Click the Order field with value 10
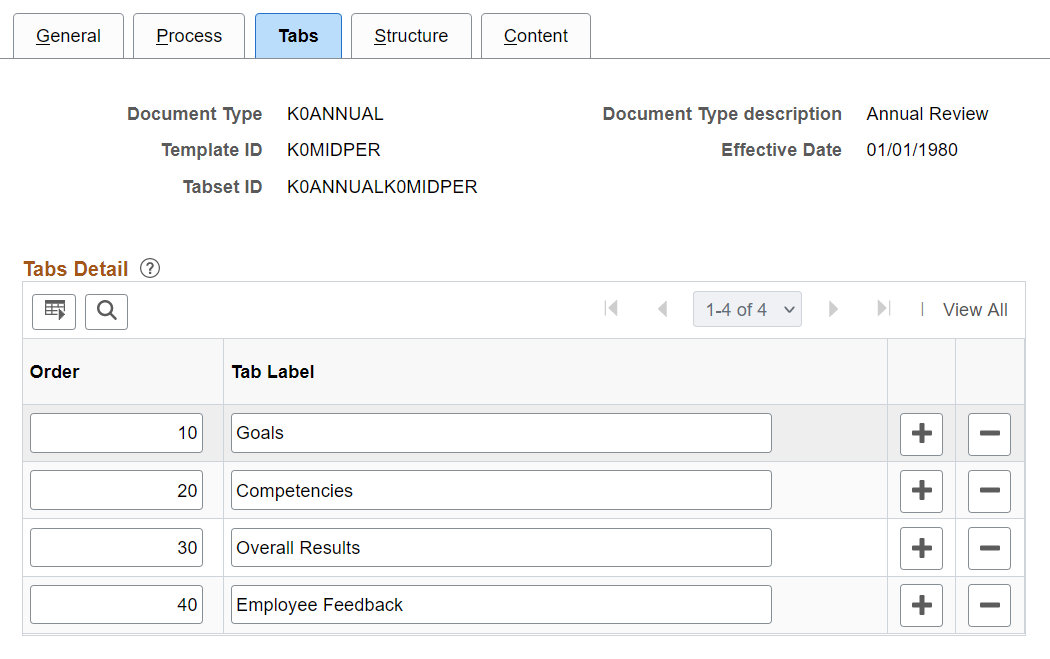The height and width of the screenshot is (659, 1050). pyautogui.click(x=117, y=433)
